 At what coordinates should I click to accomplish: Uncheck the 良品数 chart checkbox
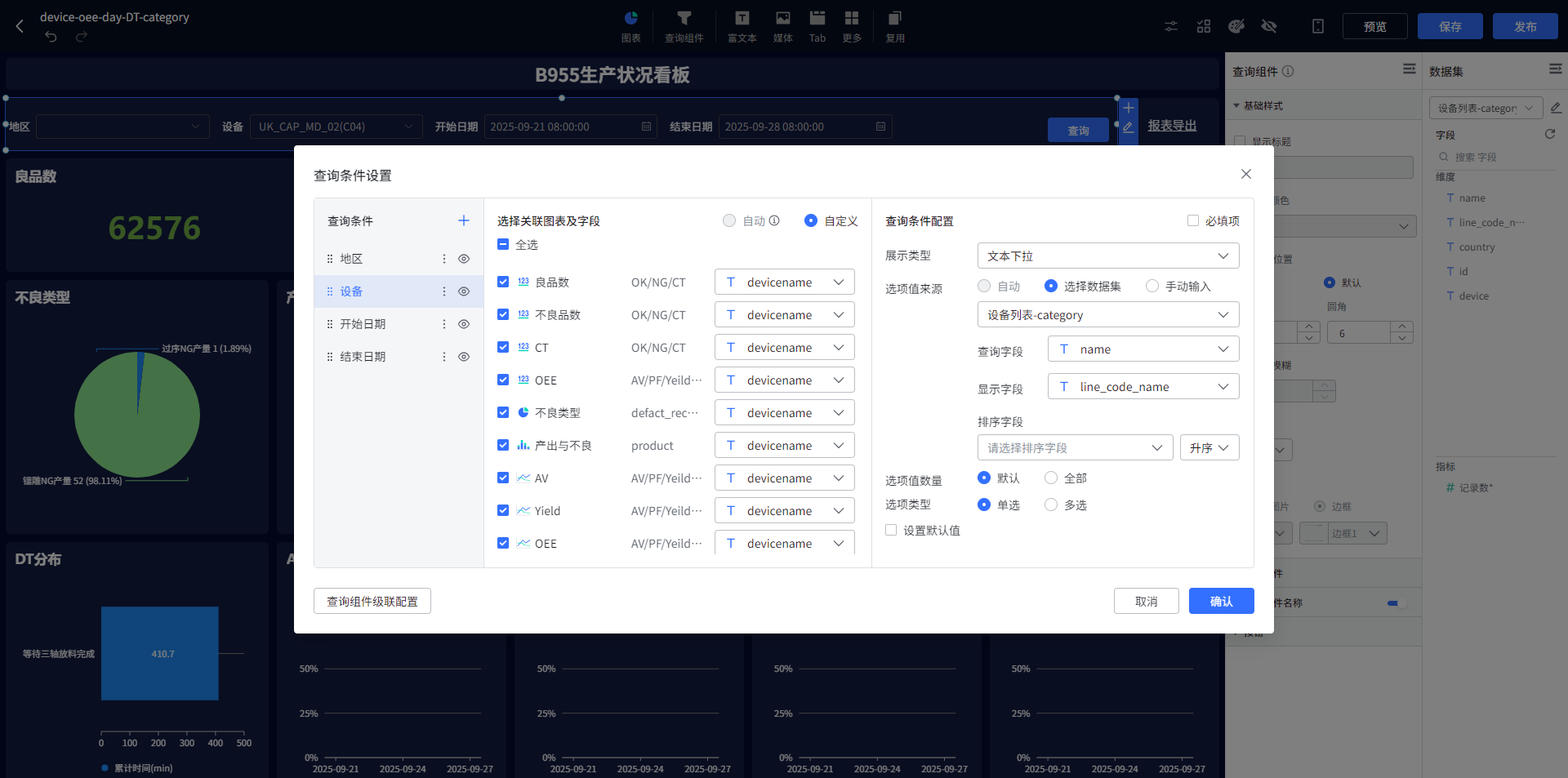point(503,282)
